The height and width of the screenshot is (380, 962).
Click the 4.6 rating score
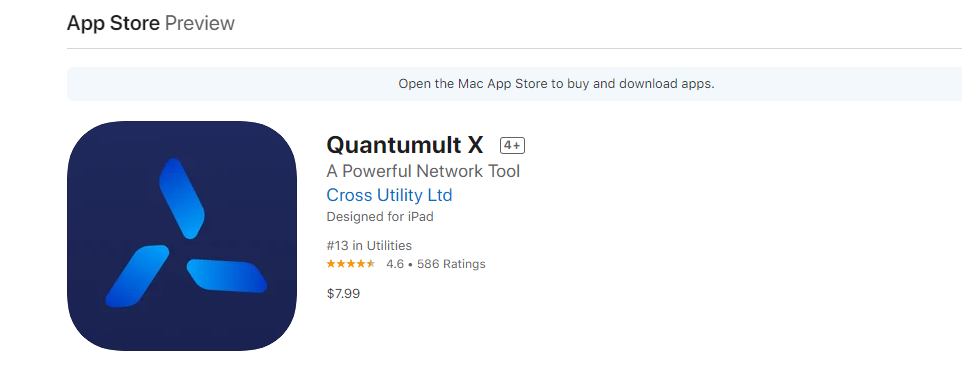coord(395,264)
